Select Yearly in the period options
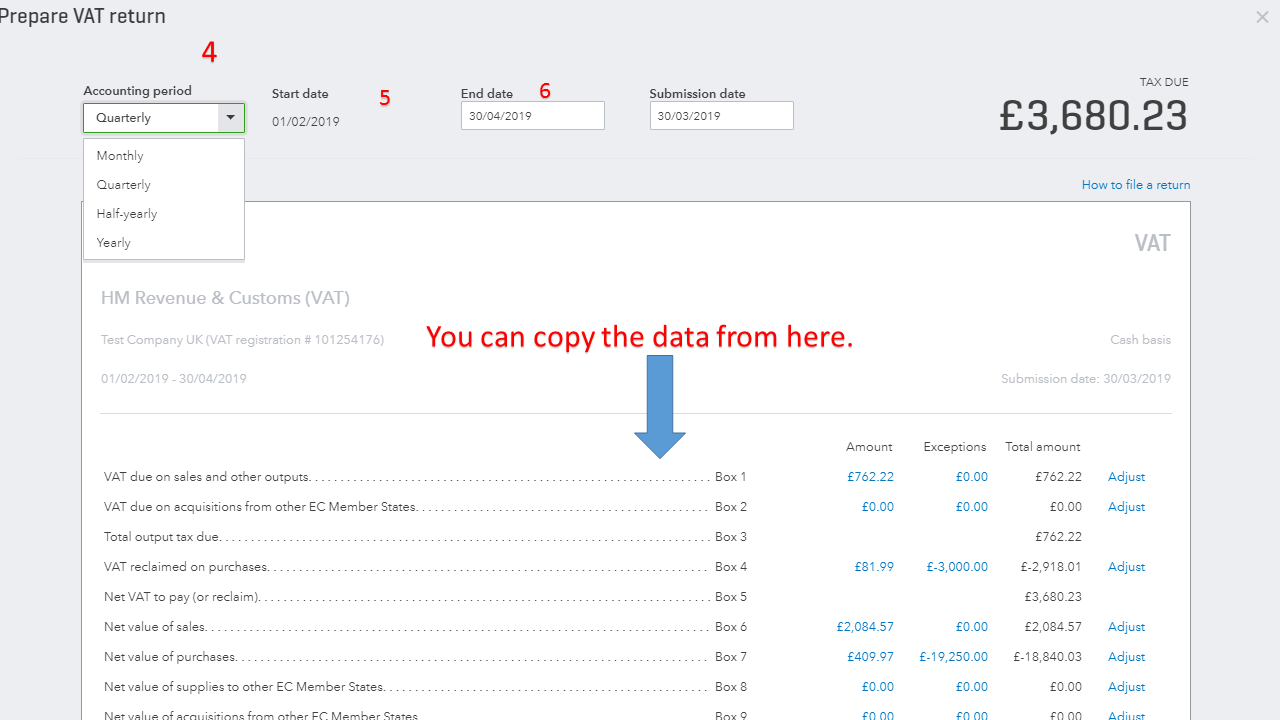 click(113, 242)
